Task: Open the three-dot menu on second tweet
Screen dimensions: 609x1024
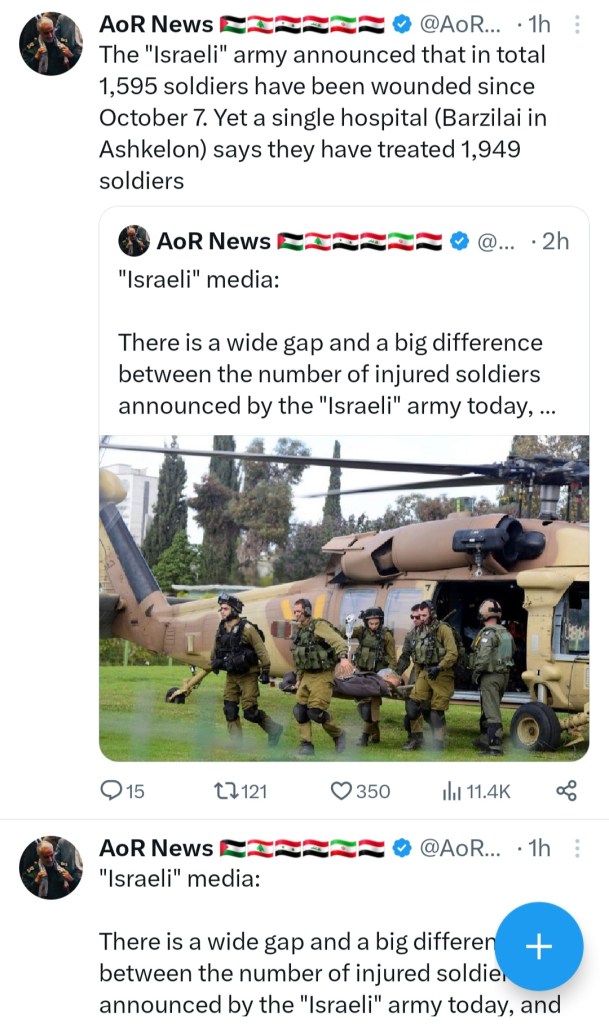Action: (577, 848)
